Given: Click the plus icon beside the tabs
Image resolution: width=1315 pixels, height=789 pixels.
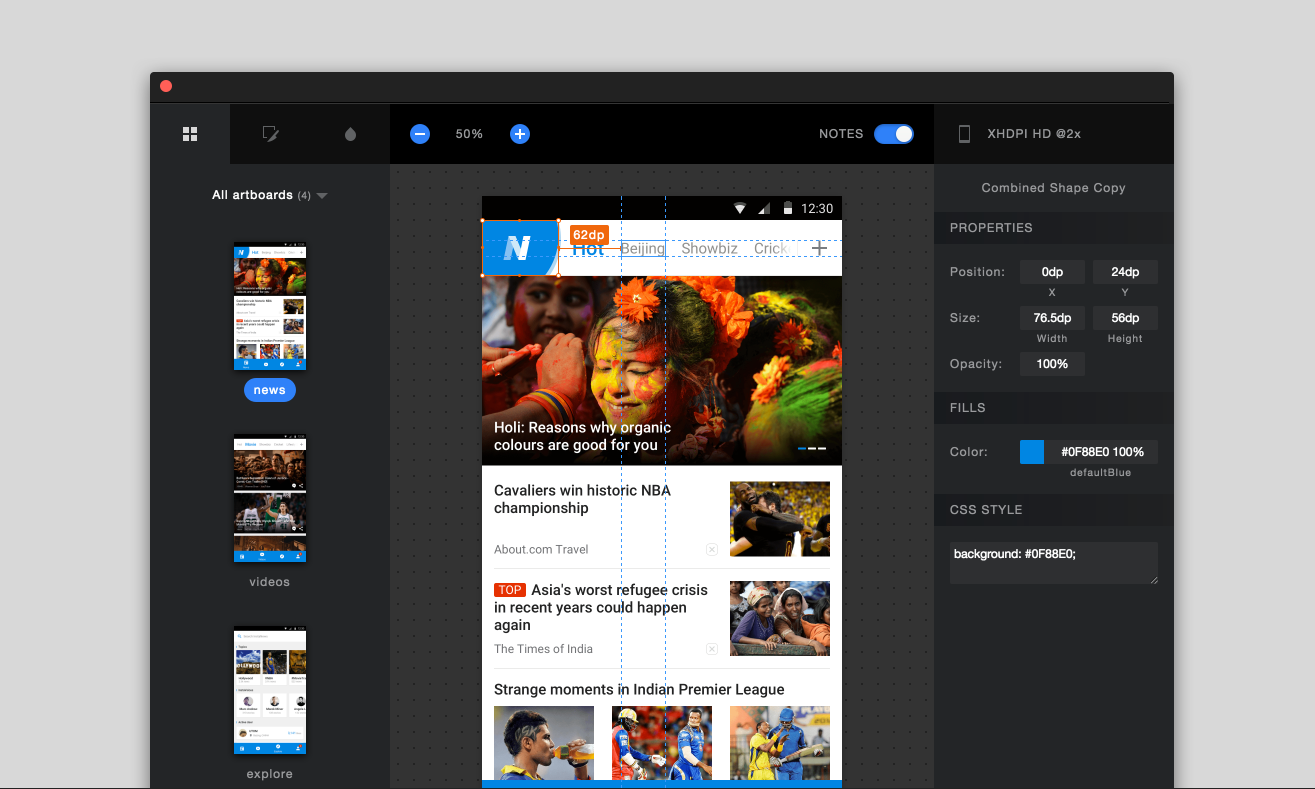Looking at the screenshot, I should click(x=819, y=248).
